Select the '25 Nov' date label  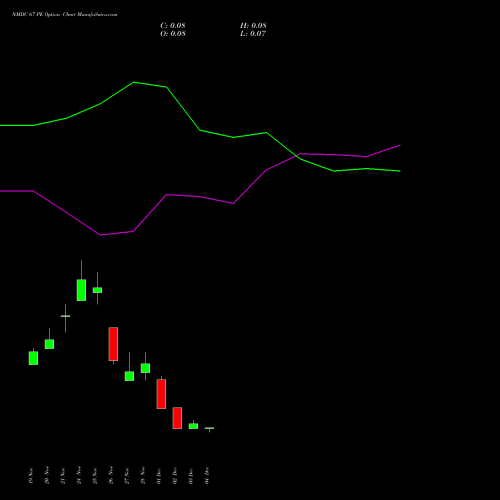coord(95,476)
